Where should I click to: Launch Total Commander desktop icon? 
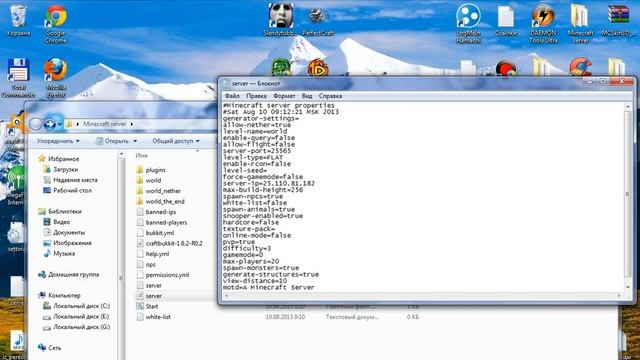tap(18, 78)
